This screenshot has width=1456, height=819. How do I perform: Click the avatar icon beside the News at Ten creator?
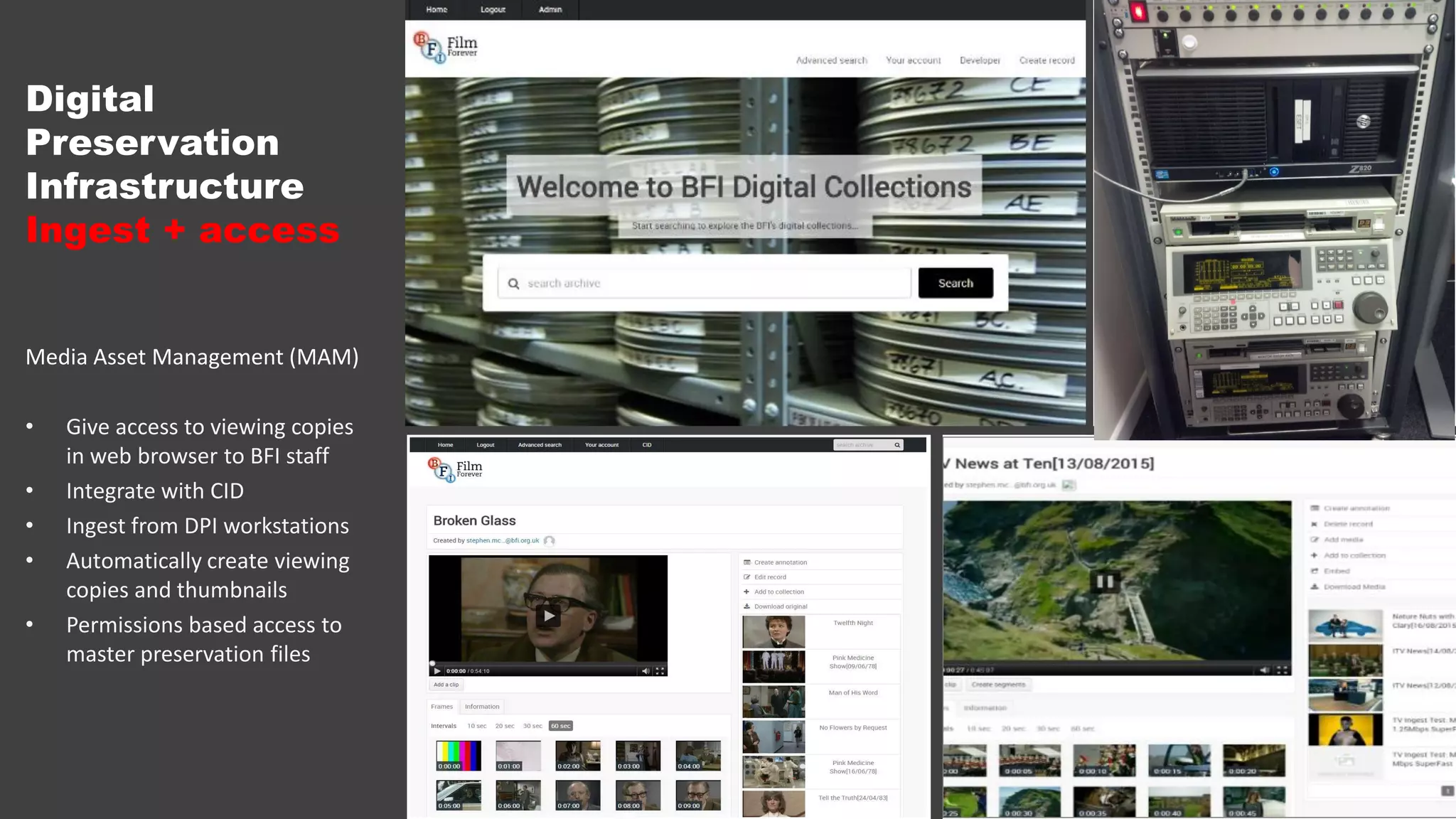[x=1069, y=485]
